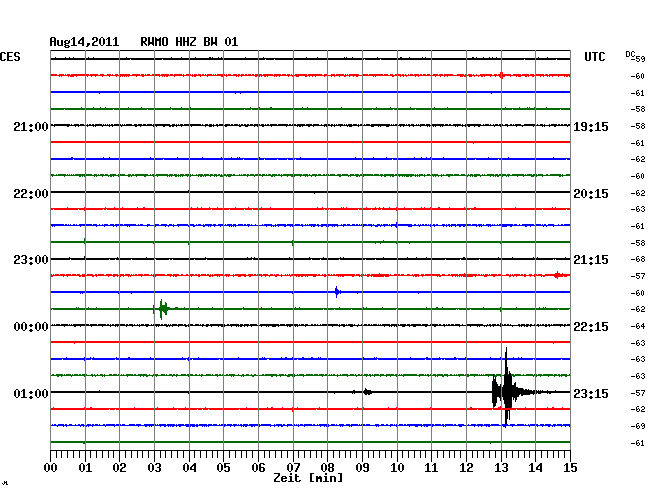Click the DC offset value -69
Screen dimensions: 650x494
click(x=638, y=426)
